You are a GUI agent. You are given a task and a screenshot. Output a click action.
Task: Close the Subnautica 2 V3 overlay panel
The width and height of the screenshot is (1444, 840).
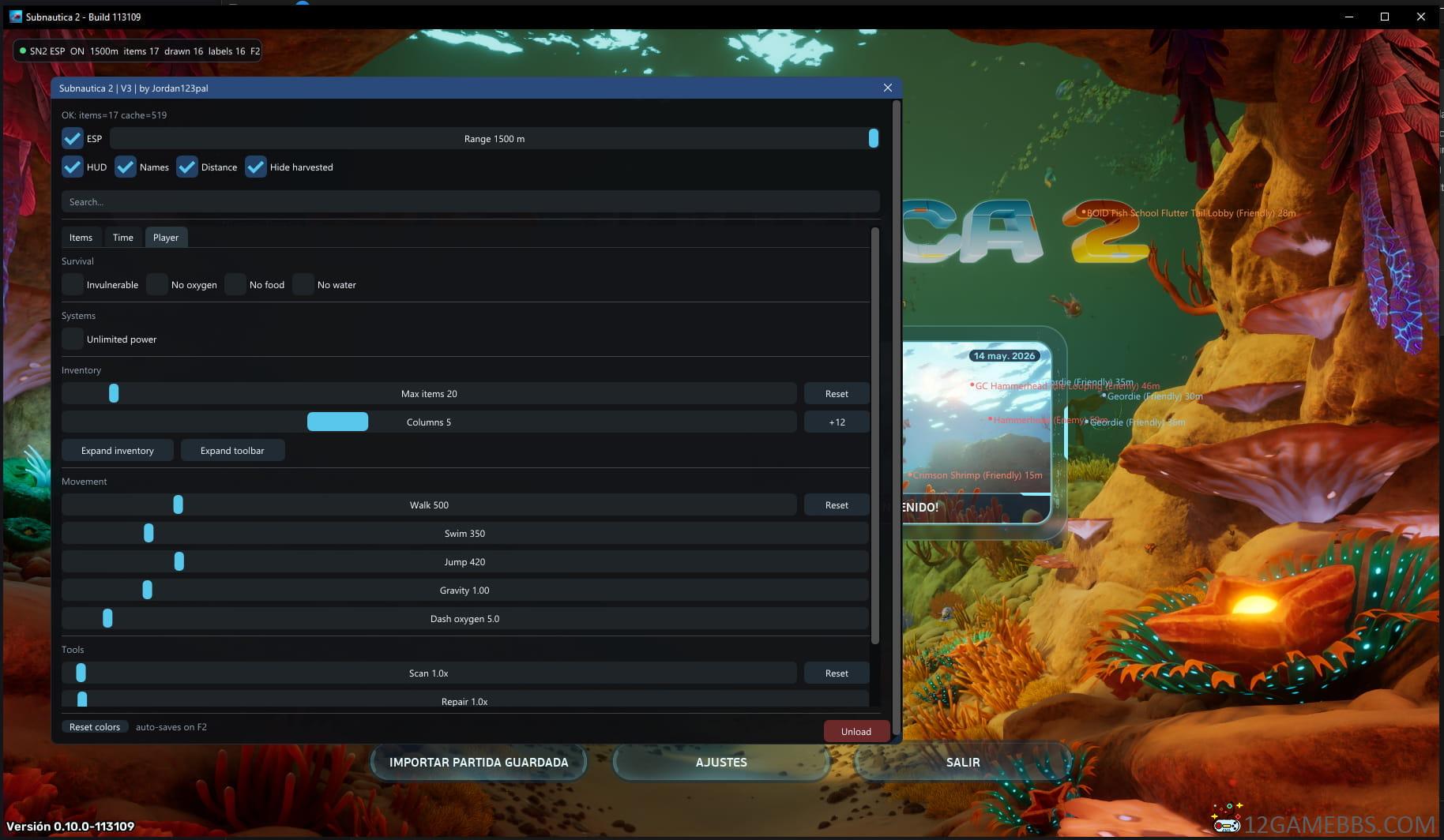(887, 88)
